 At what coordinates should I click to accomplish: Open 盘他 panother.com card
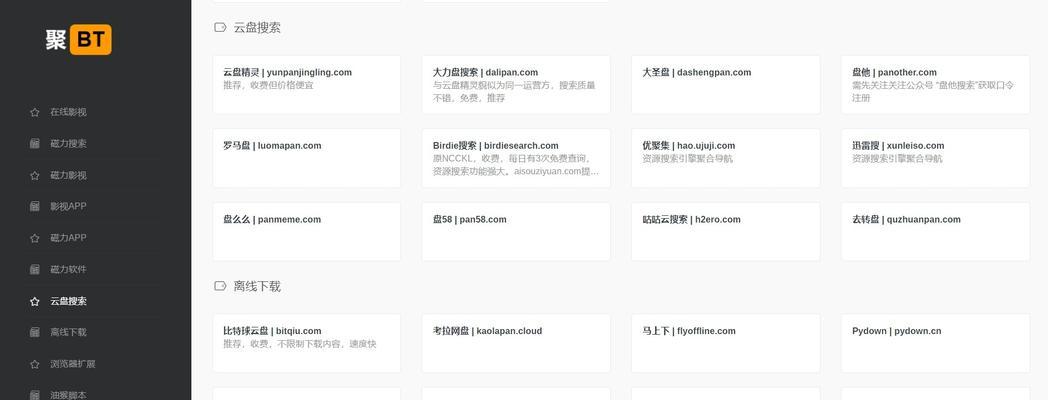tap(935, 84)
